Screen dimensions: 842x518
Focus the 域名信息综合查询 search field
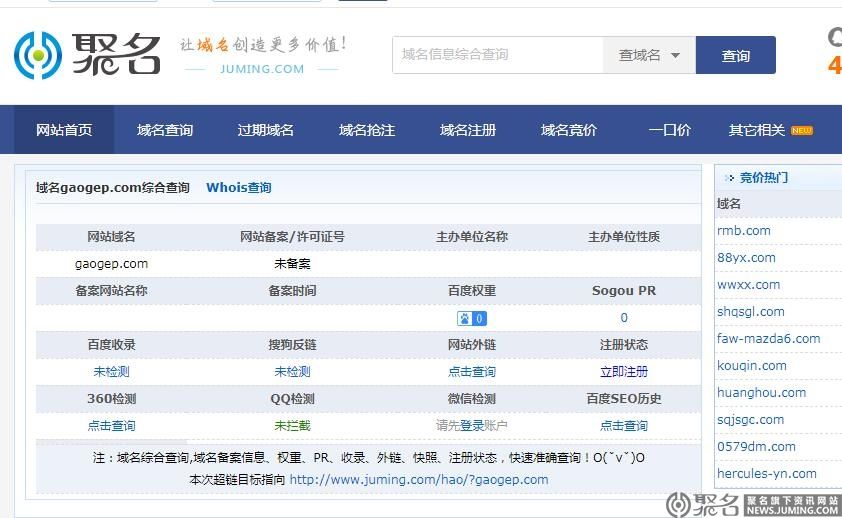tap(498, 55)
